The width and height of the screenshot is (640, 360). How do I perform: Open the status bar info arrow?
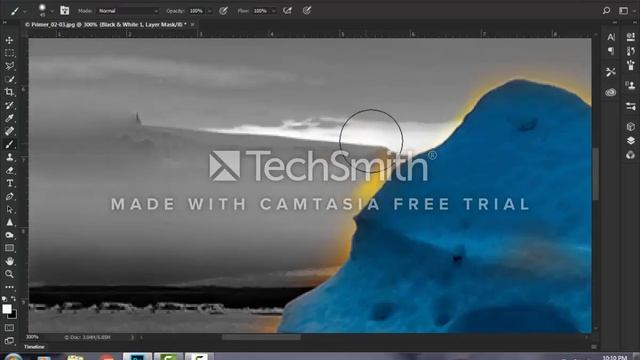click(x=132, y=338)
